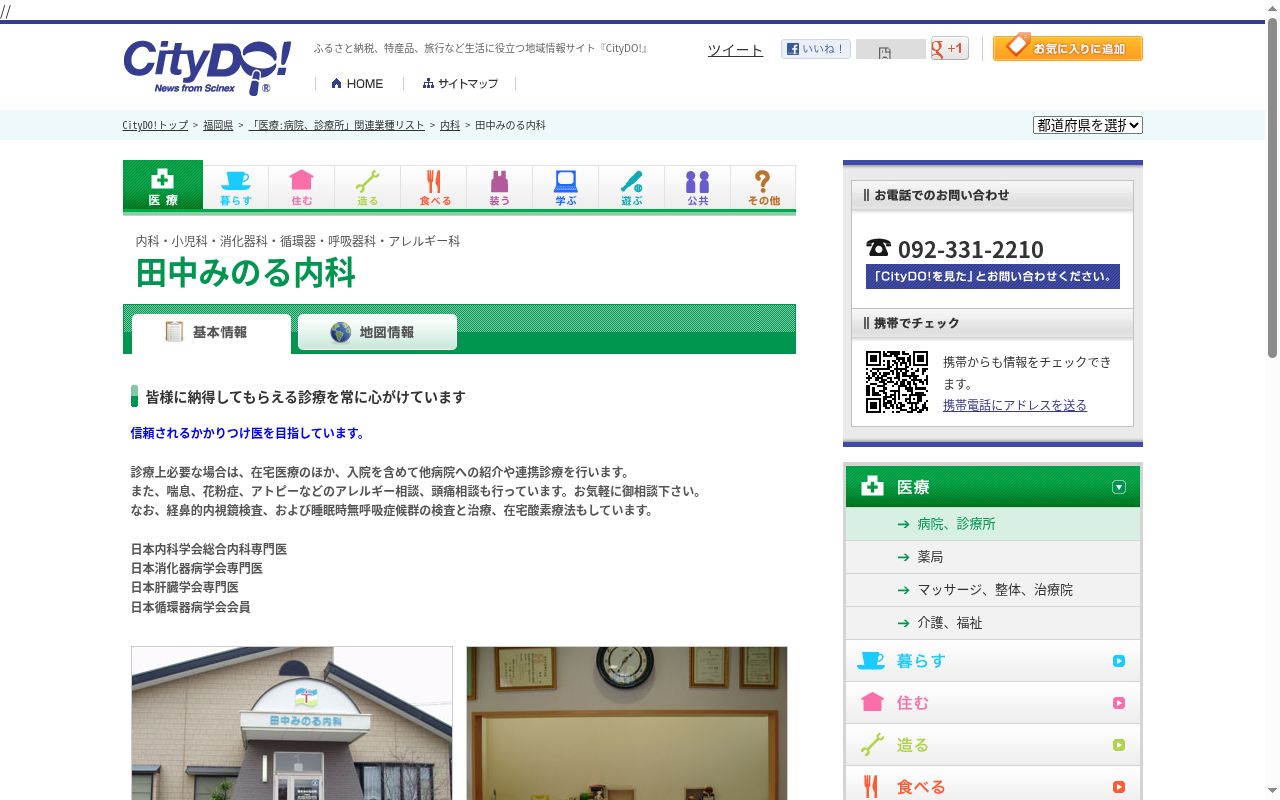Click 携帯電話にアドレスを送る link

[1015, 405]
